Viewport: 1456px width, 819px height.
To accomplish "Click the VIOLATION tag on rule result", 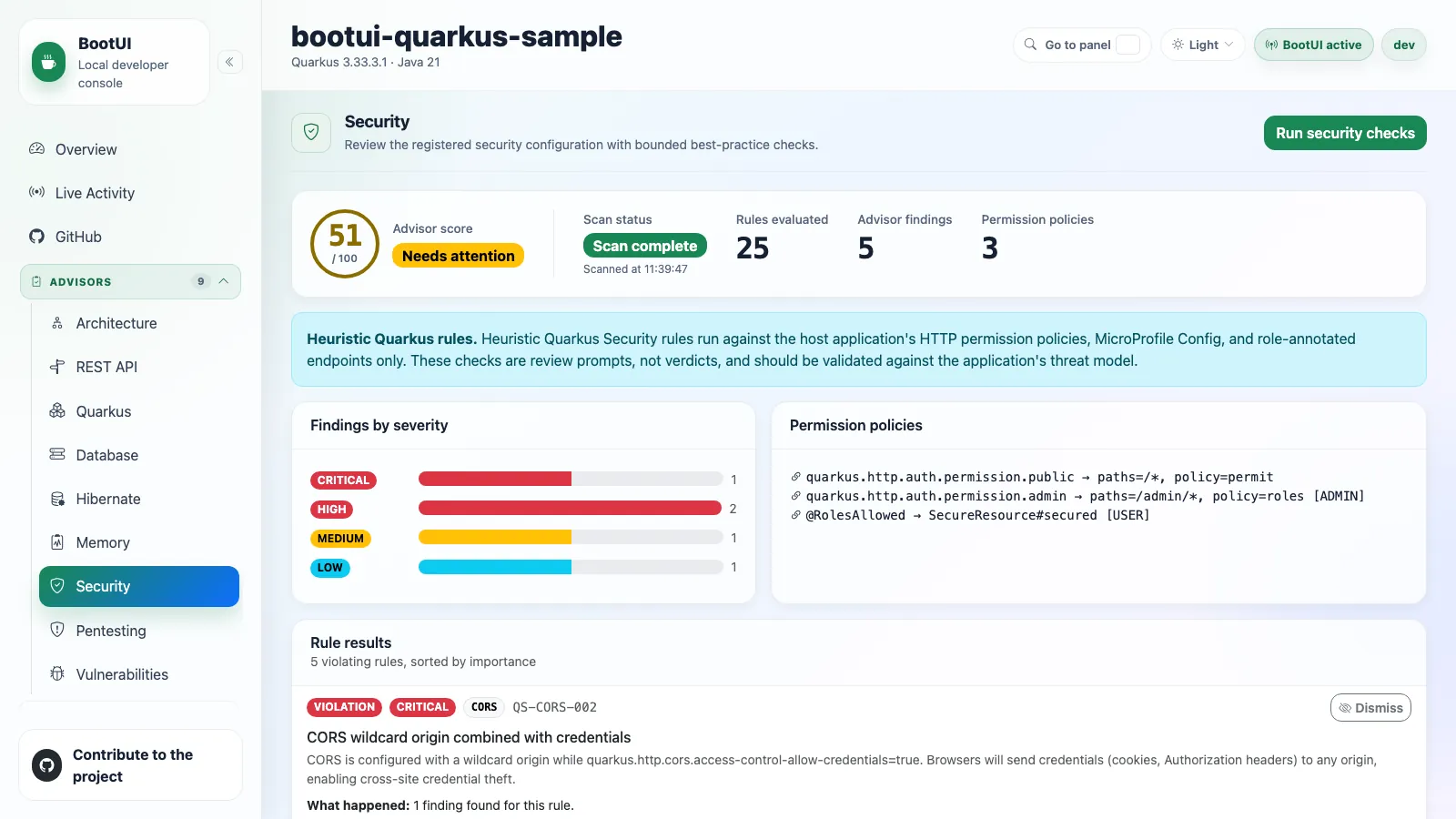I will (344, 707).
